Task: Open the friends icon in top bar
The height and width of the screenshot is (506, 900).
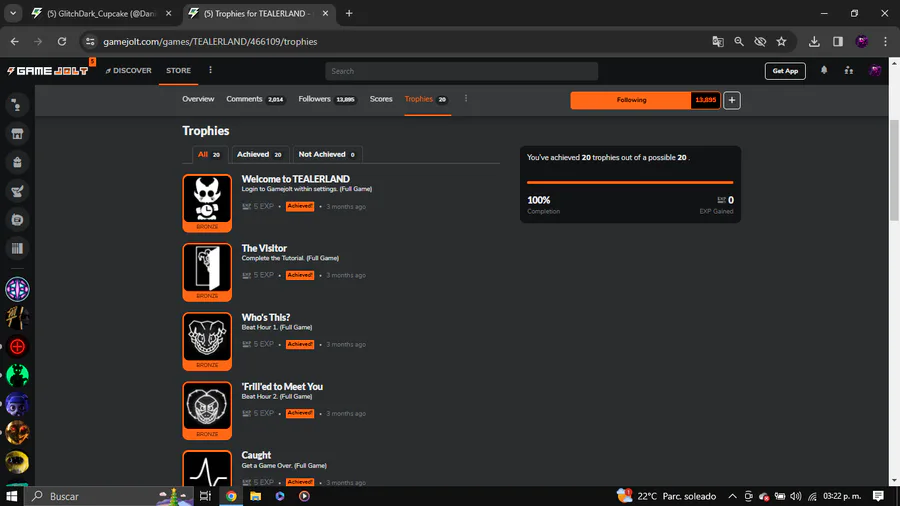Action: [x=848, y=71]
